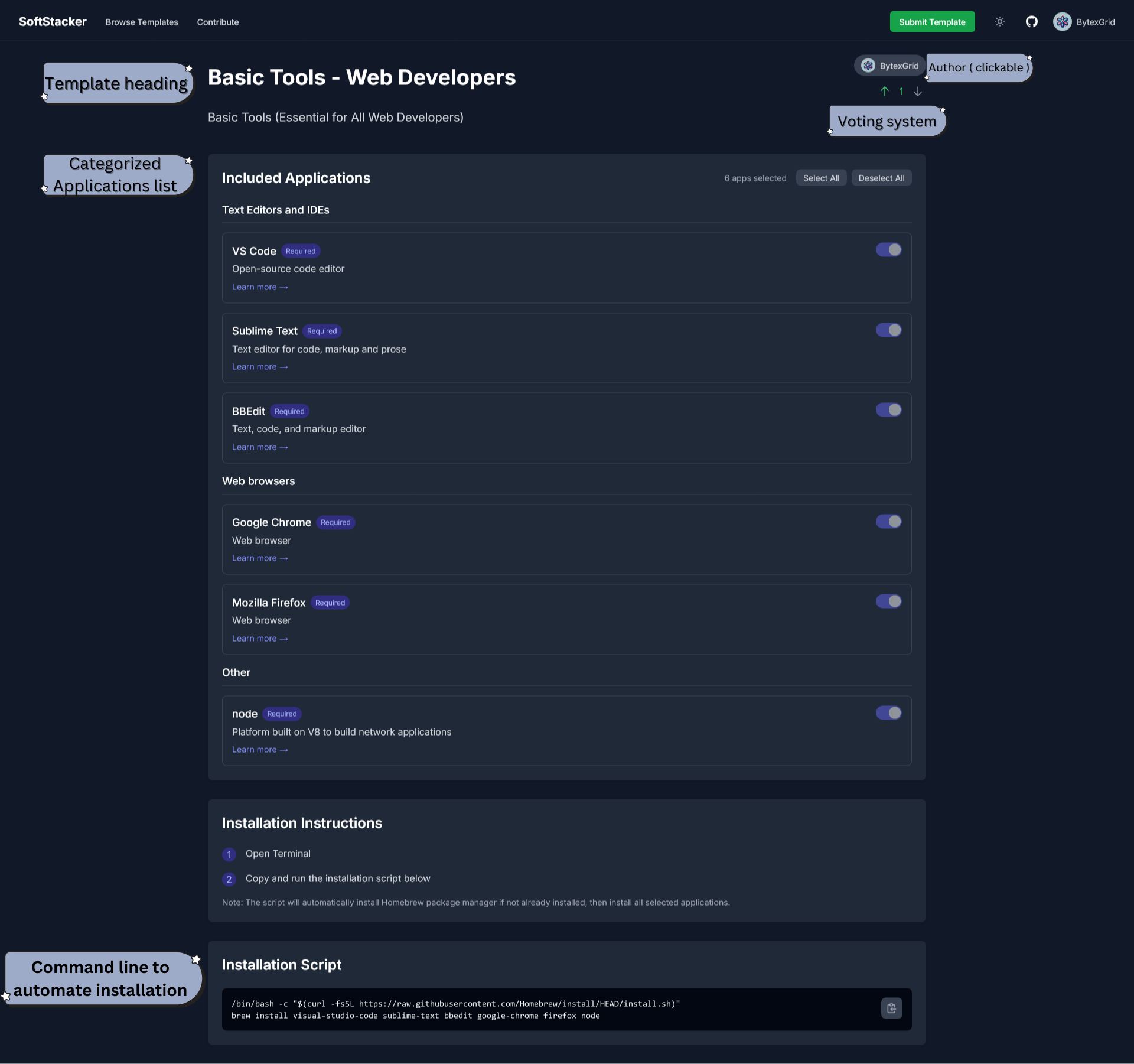Open the GitHub repository icon

point(1031,22)
